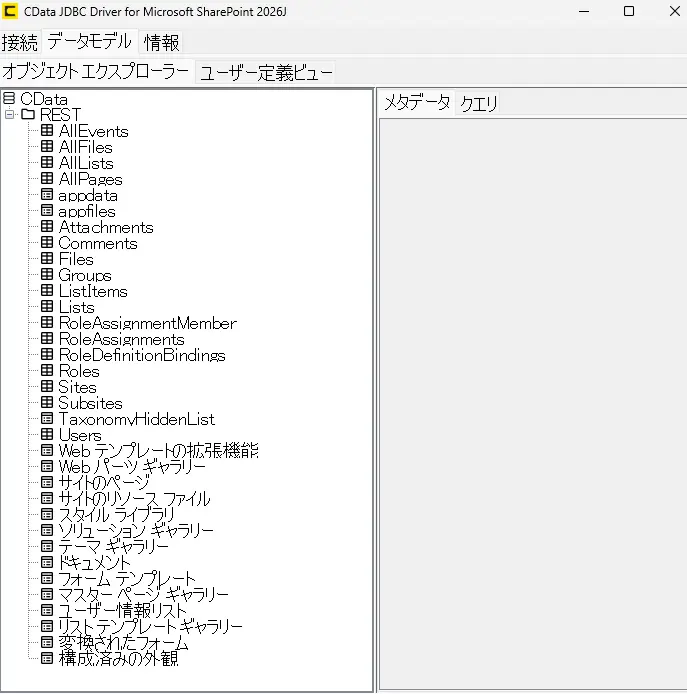The image size is (687, 694).
Task: Click the icon beside テーマ ギャラリー
Action: click(x=47, y=546)
